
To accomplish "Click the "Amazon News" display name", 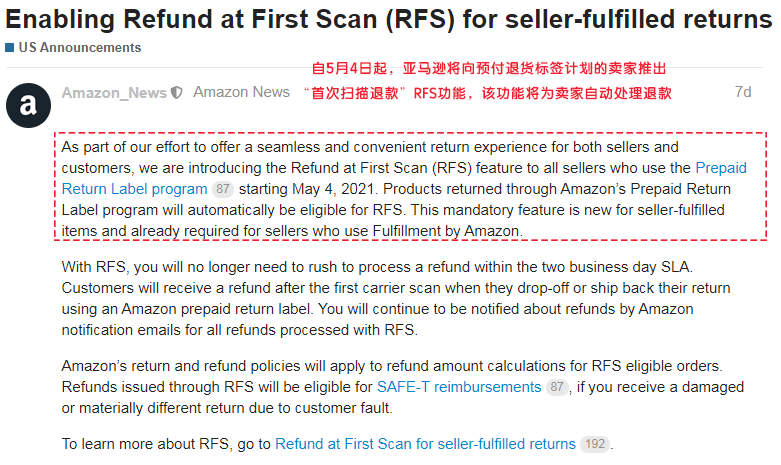I will click(241, 92).
